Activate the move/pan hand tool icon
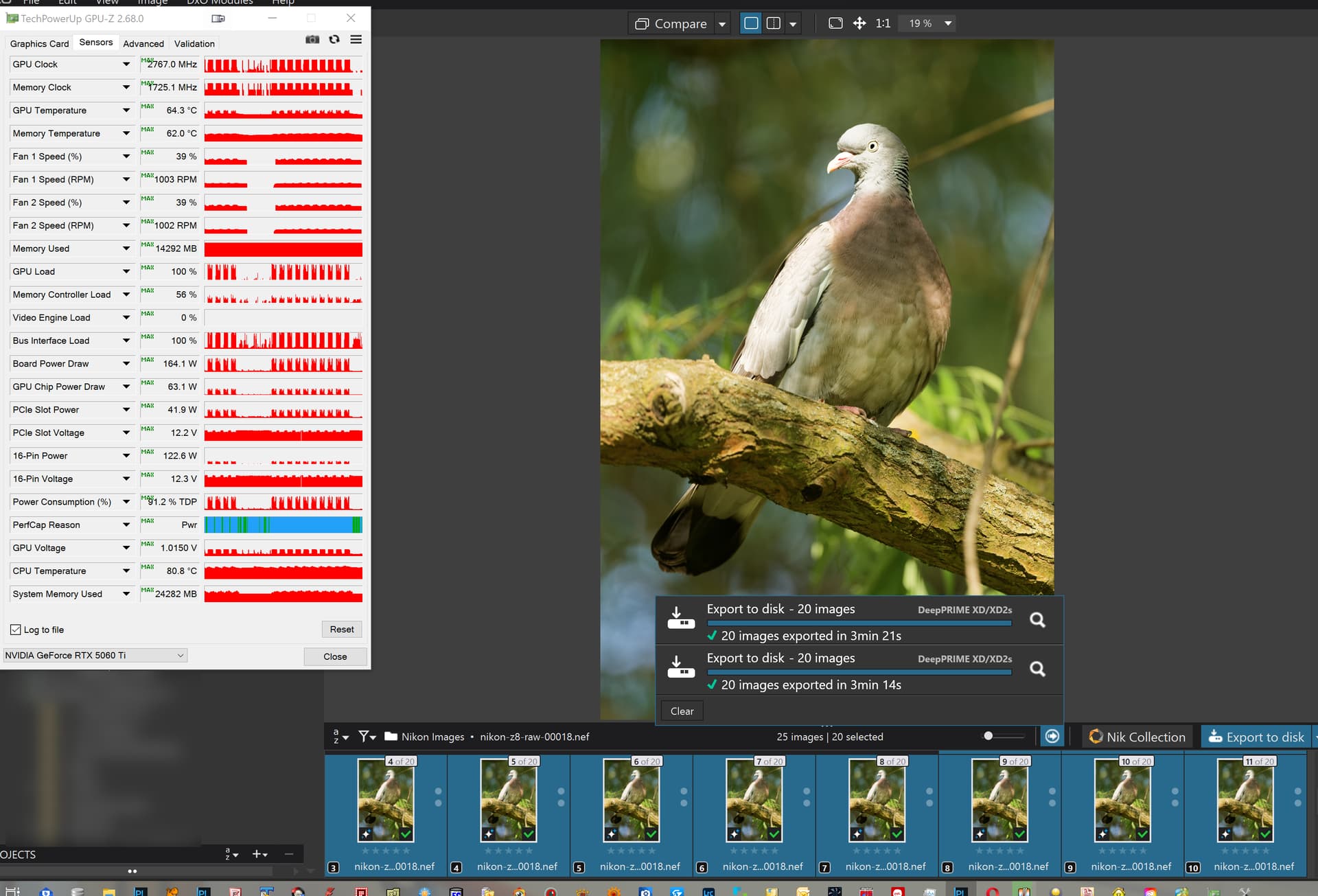Screen dimensions: 1318x896 coord(859,23)
